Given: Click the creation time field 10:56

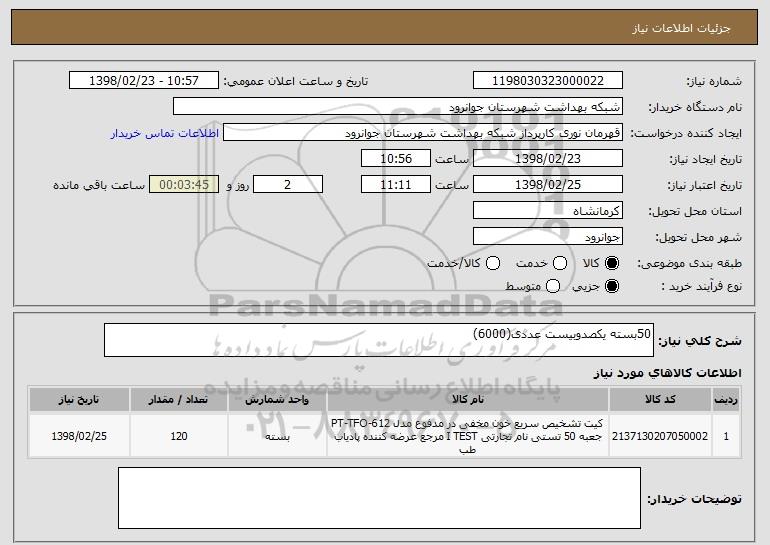Looking at the screenshot, I should click(396, 159).
